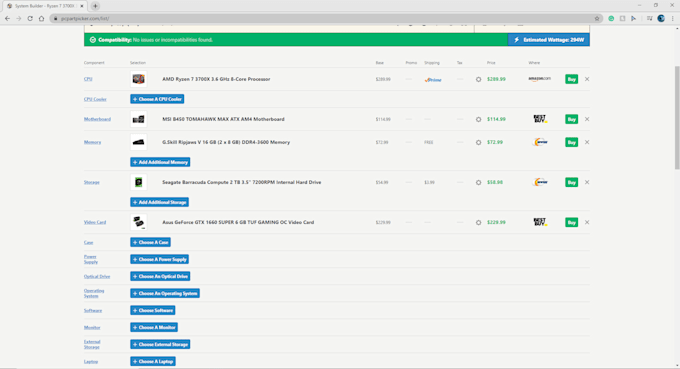The height and width of the screenshot is (369, 680).
Task: Buy the Seagate Barracuda hard drive
Action: pyautogui.click(x=572, y=183)
